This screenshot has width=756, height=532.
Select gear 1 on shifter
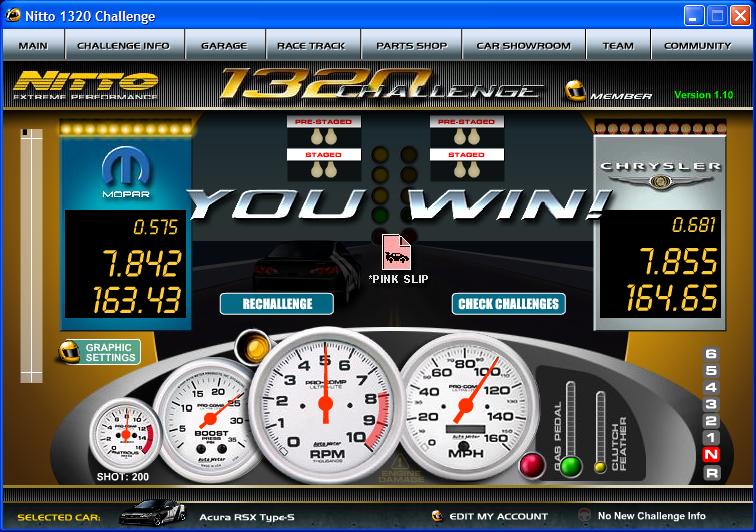[x=711, y=438]
